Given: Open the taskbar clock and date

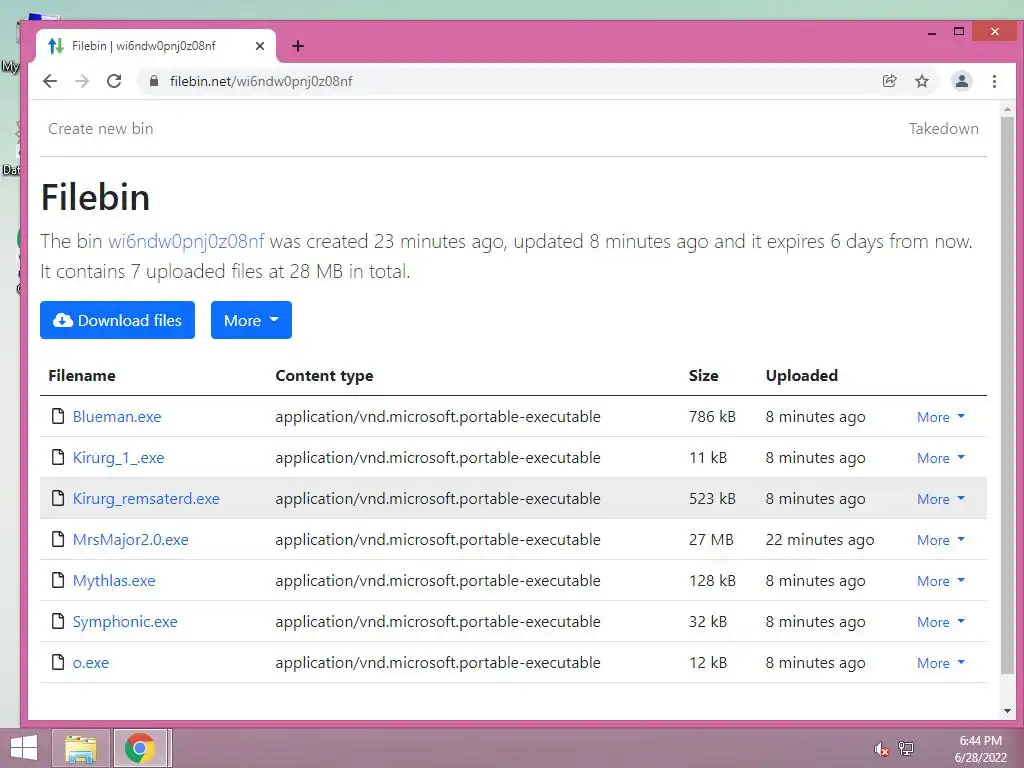Looking at the screenshot, I should point(980,749).
